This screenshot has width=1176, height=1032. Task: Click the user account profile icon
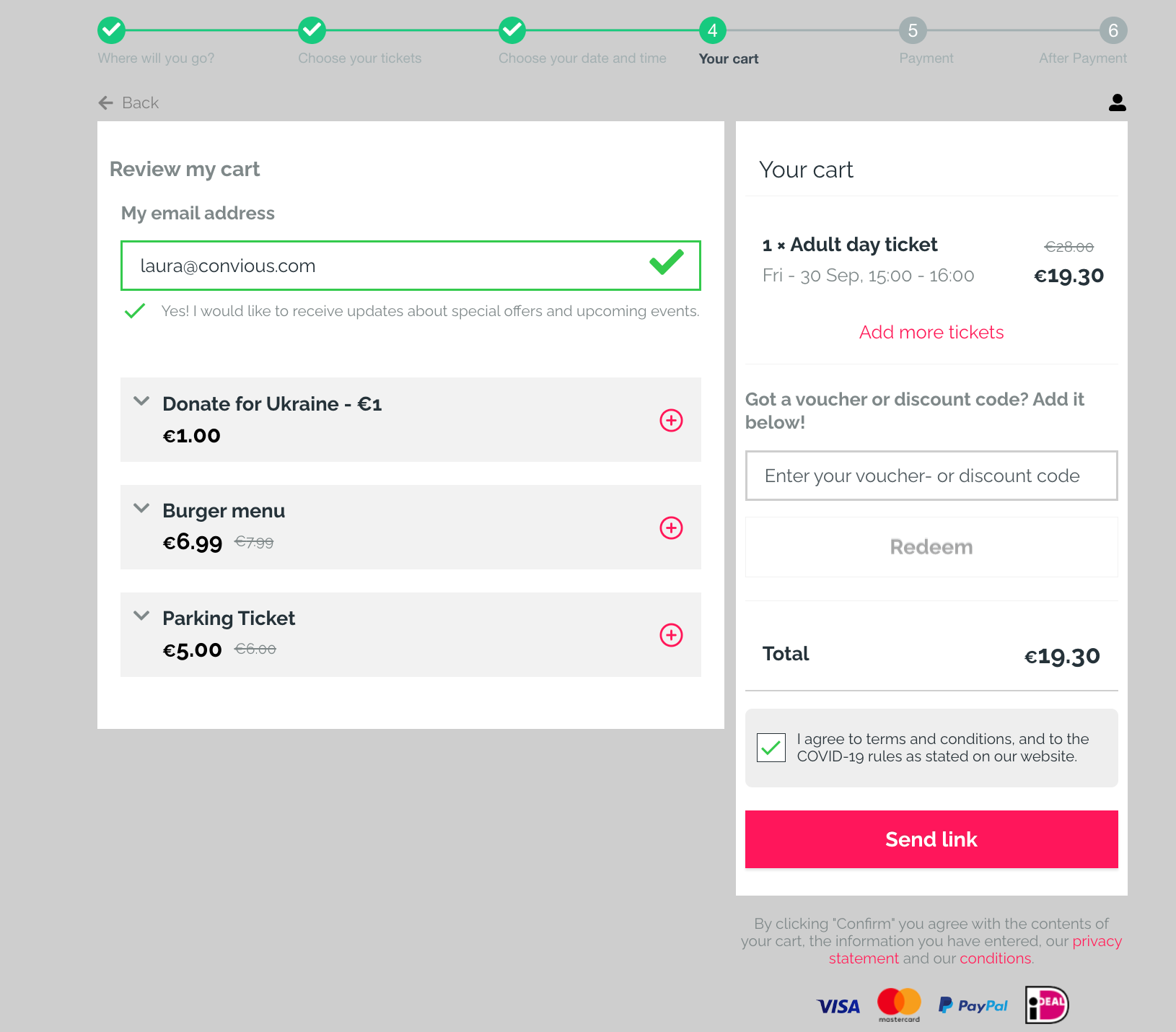[x=1117, y=103]
